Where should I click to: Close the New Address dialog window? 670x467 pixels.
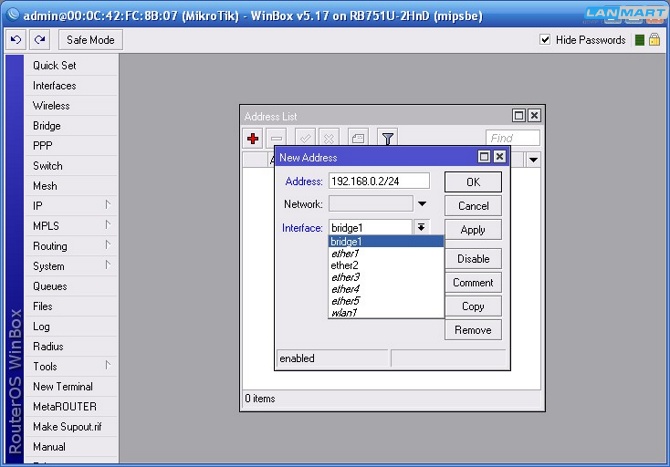500,157
